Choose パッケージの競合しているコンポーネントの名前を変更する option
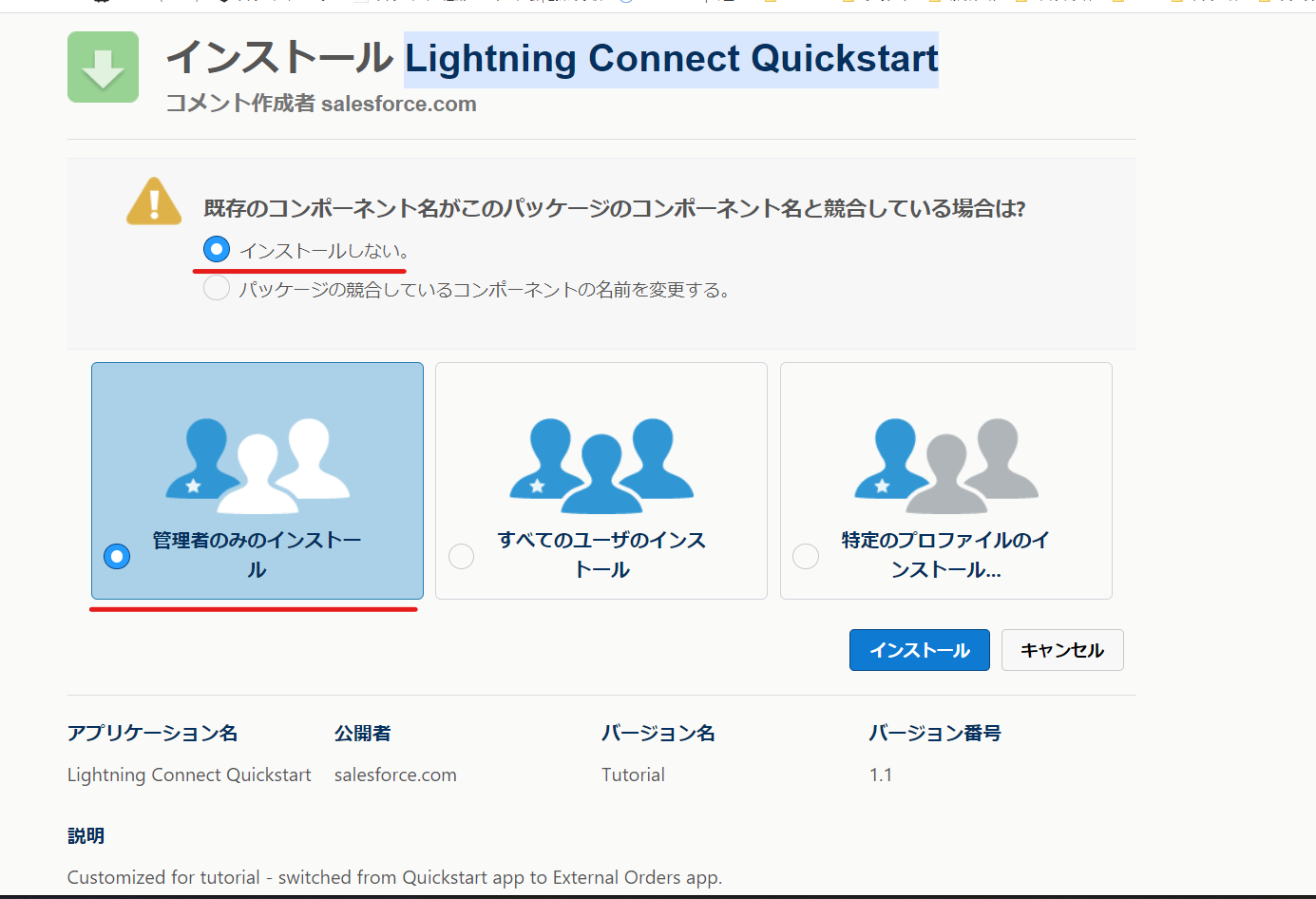Viewport: 1316px width, 899px height. pos(217,288)
